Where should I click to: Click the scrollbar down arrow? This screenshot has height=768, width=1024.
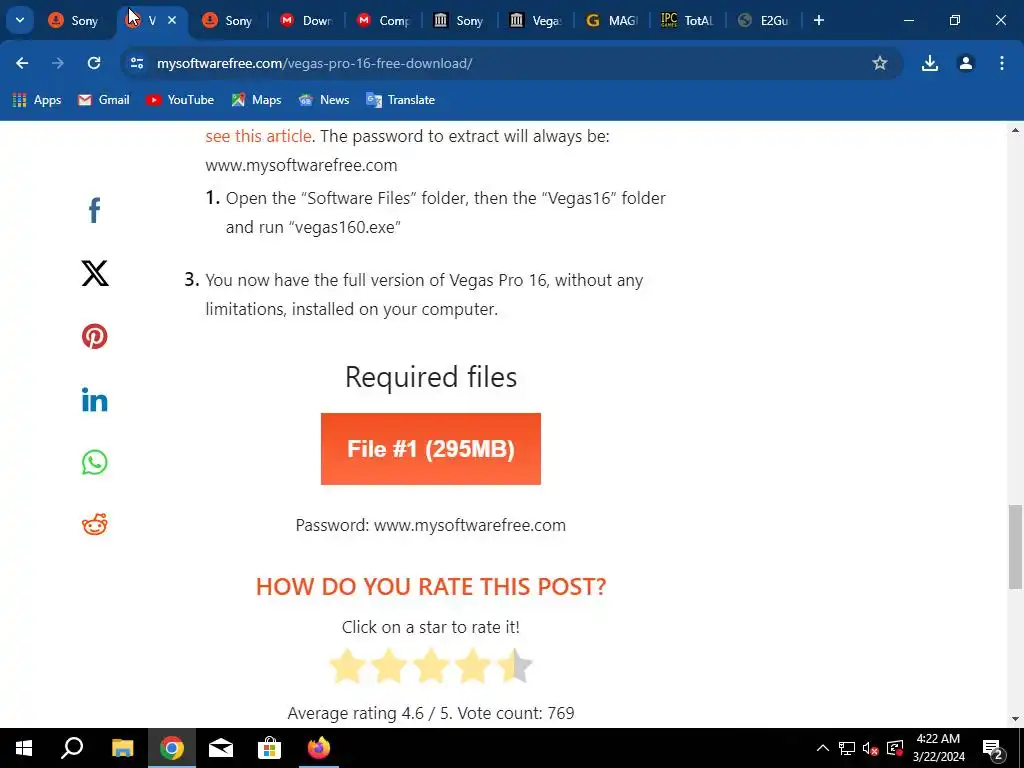click(x=1016, y=719)
